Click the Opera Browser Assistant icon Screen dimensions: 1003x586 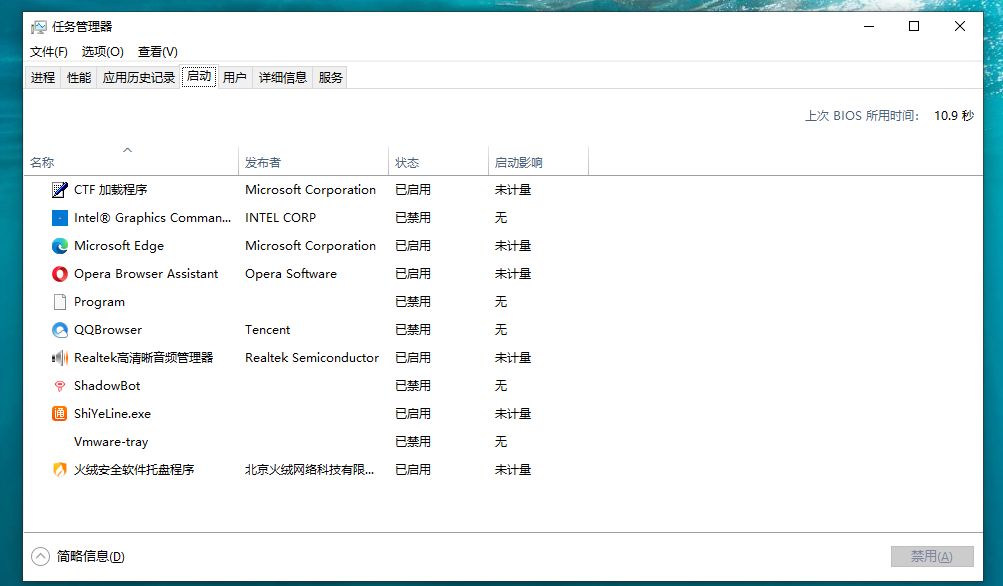click(x=59, y=274)
